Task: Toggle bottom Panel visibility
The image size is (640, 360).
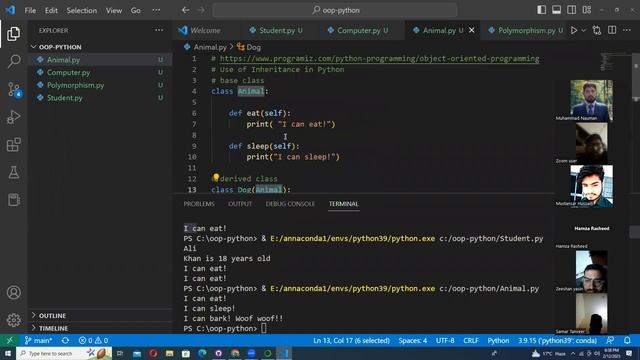Action: point(556,10)
